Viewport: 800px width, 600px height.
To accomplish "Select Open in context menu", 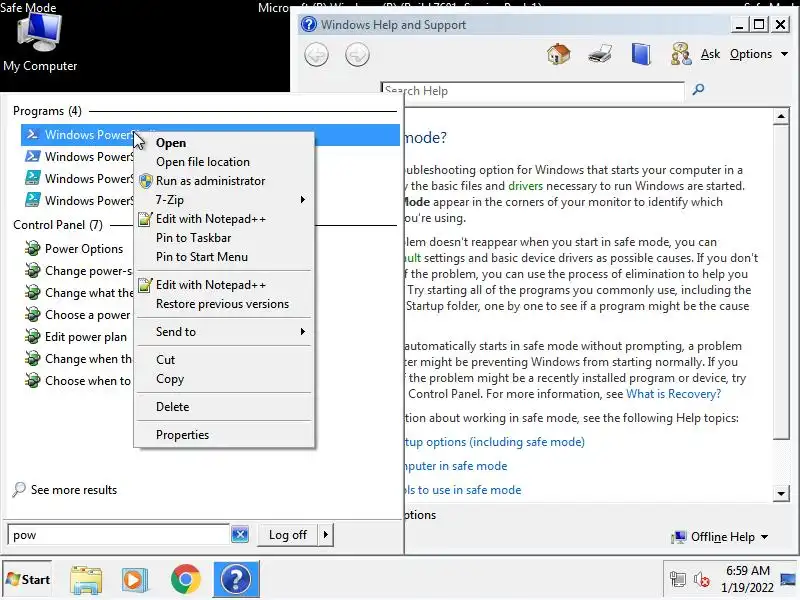I will (224, 143).
